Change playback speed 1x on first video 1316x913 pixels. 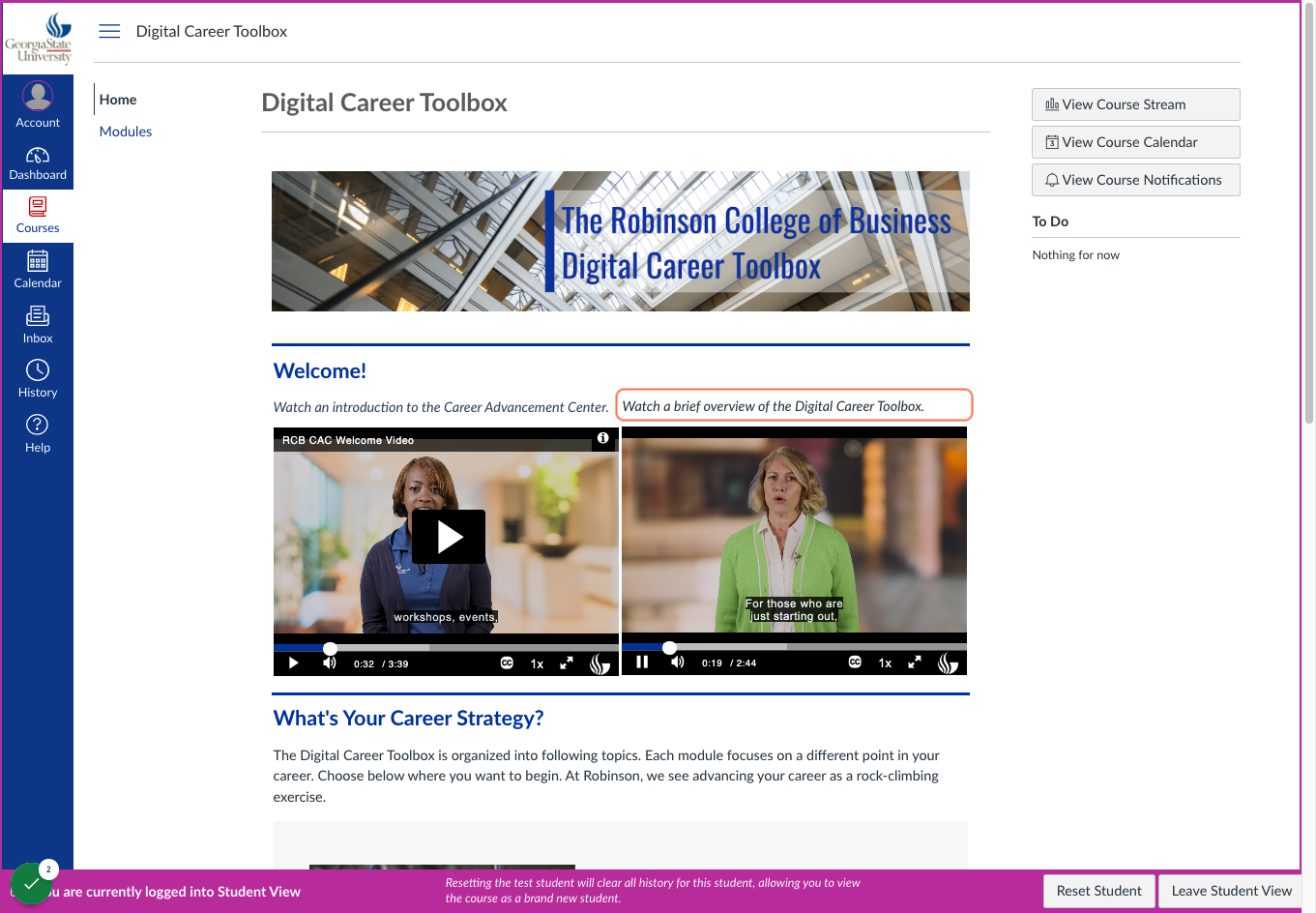537,663
